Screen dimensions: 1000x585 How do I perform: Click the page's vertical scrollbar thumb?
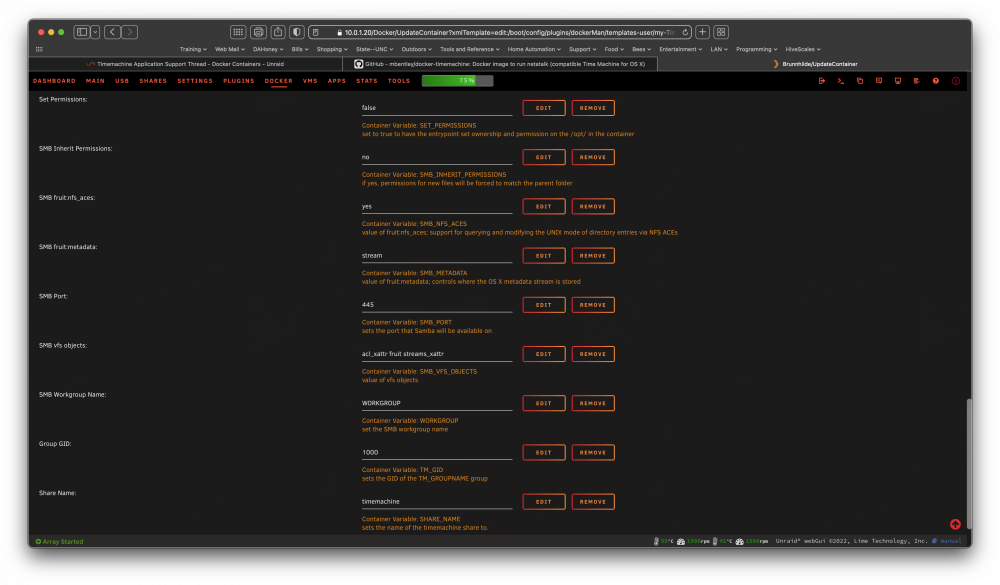pyautogui.click(x=969, y=463)
